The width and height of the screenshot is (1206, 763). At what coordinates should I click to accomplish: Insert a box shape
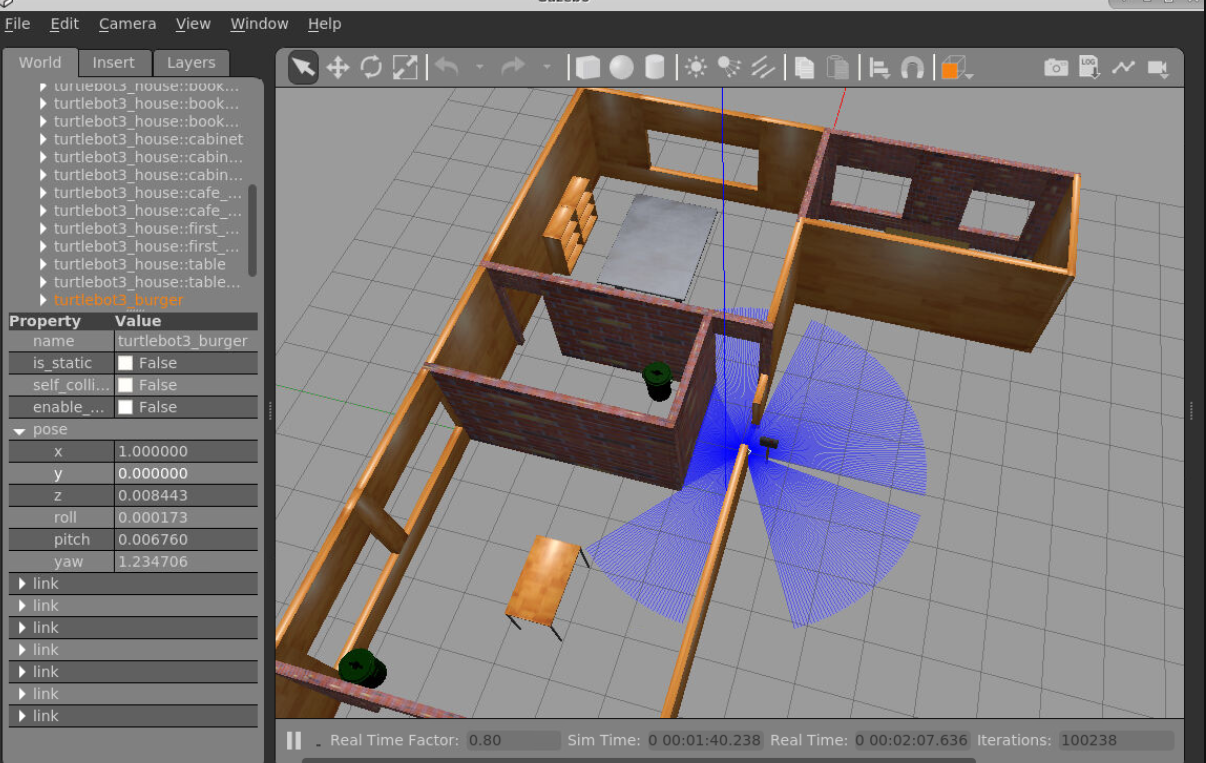(x=588, y=67)
